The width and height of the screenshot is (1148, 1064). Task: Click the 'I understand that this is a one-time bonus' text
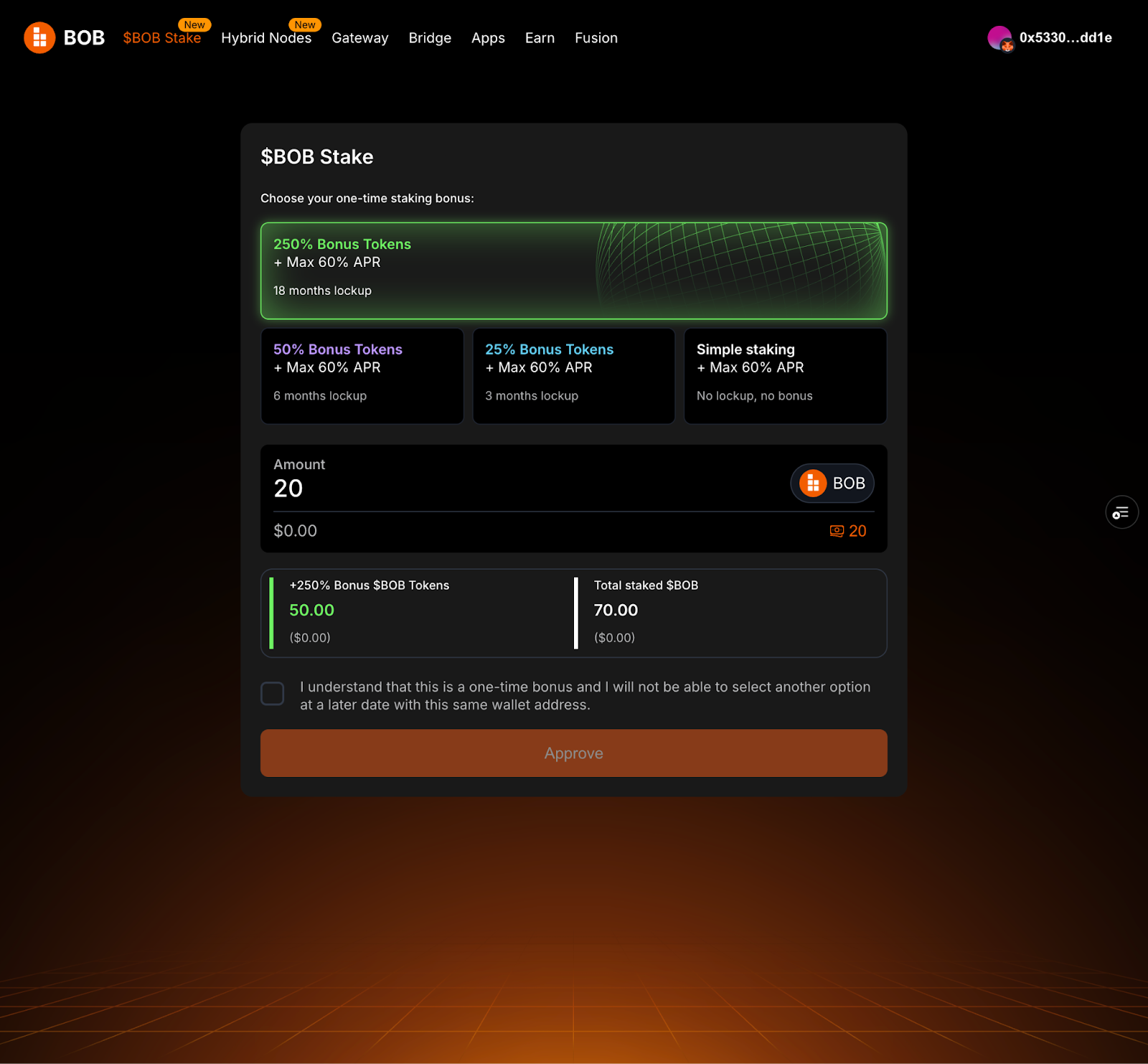coord(585,696)
